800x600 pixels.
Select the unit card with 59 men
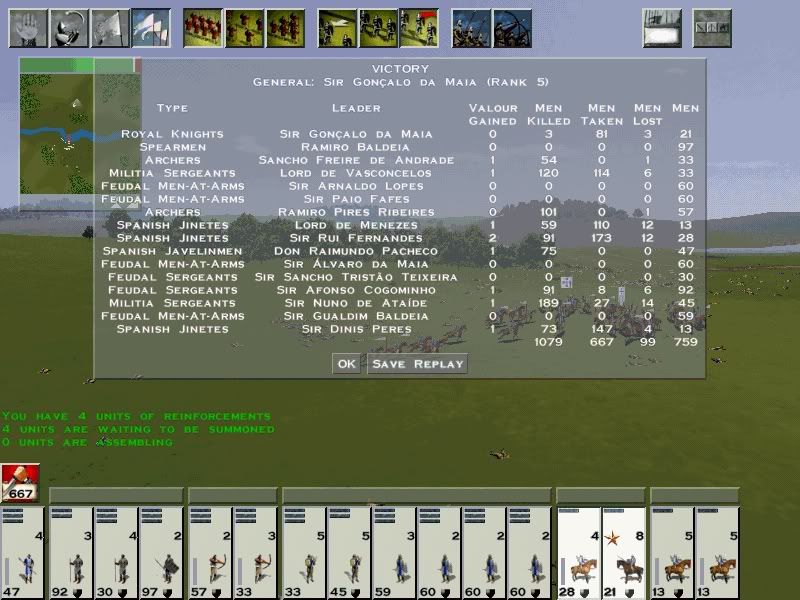[394, 553]
